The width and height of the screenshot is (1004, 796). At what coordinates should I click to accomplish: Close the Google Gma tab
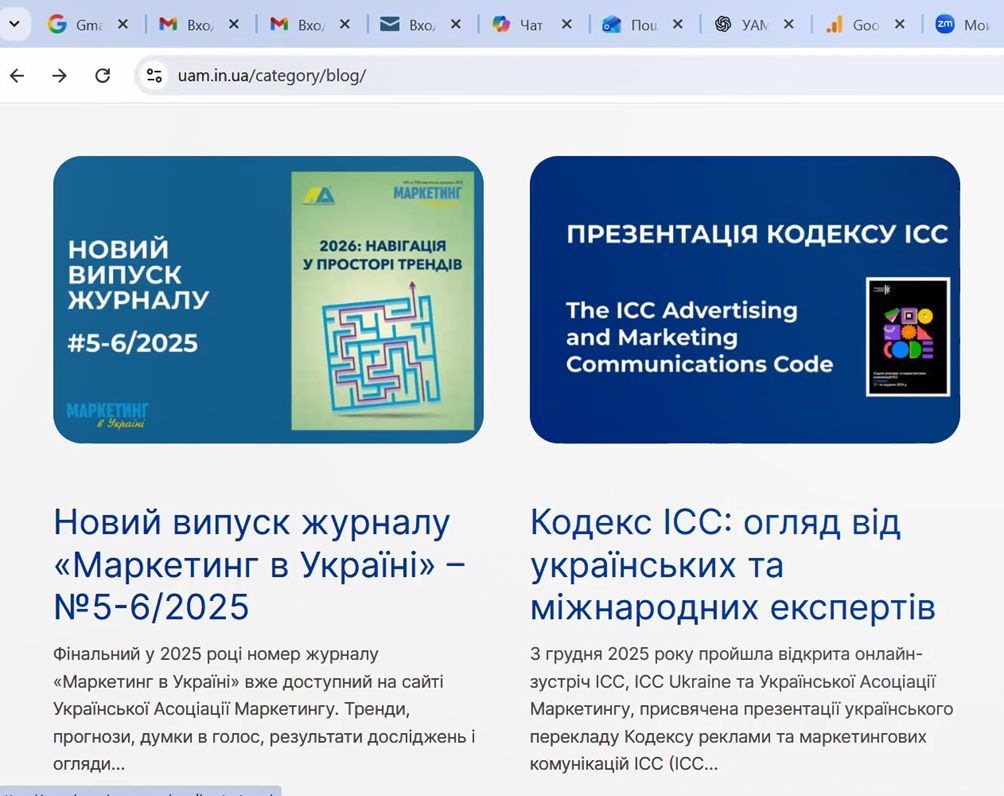[123, 24]
